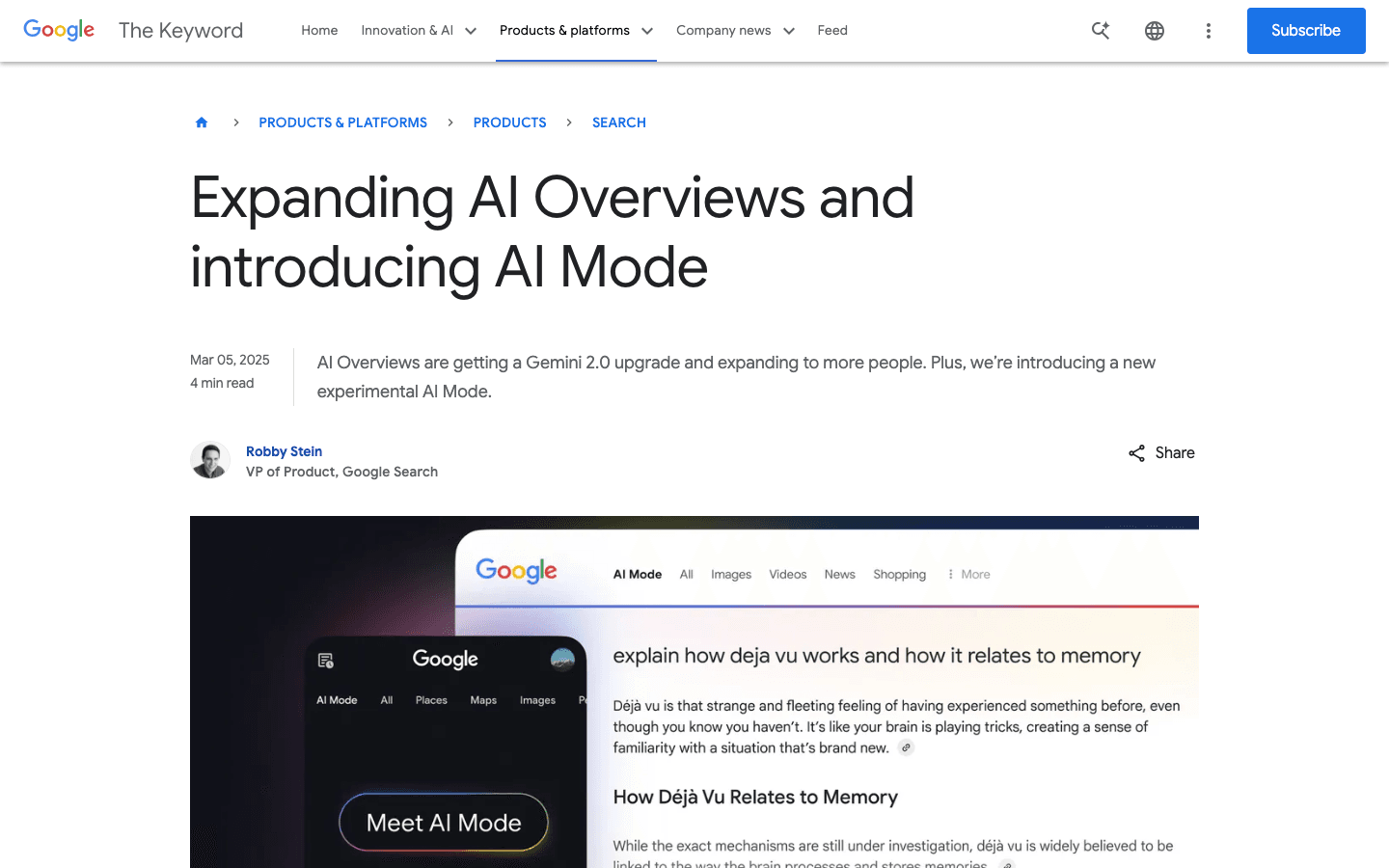
Task: Go to the Feed nav item
Action: [x=832, y=31]
